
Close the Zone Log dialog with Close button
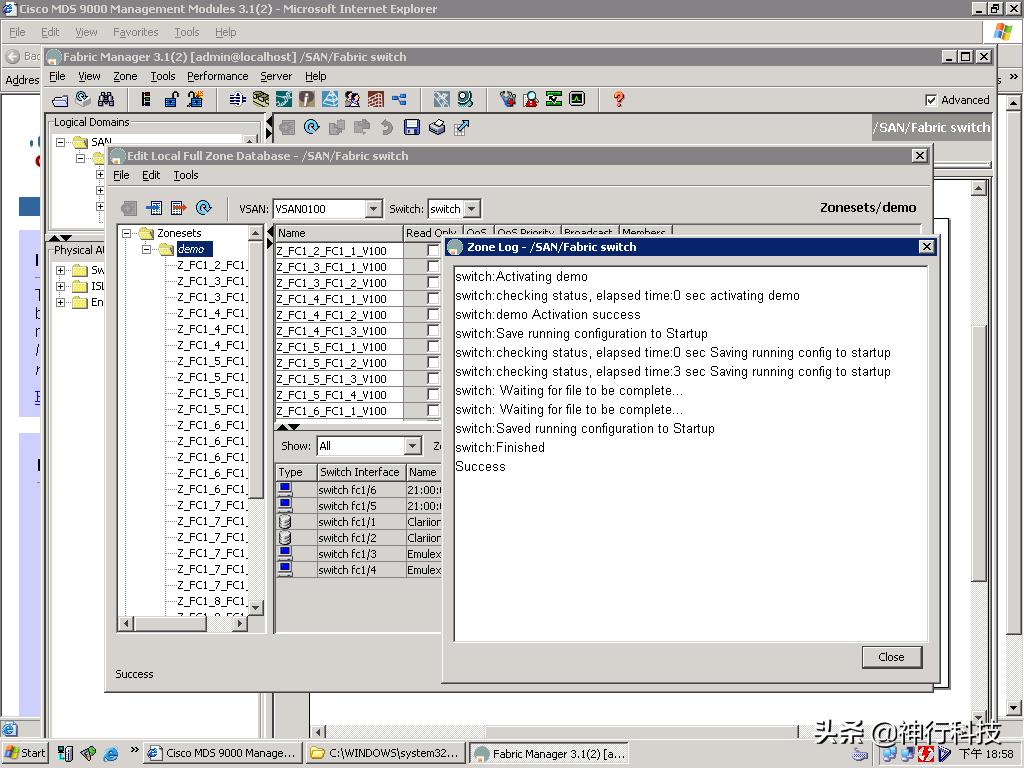tap(891, 657)
